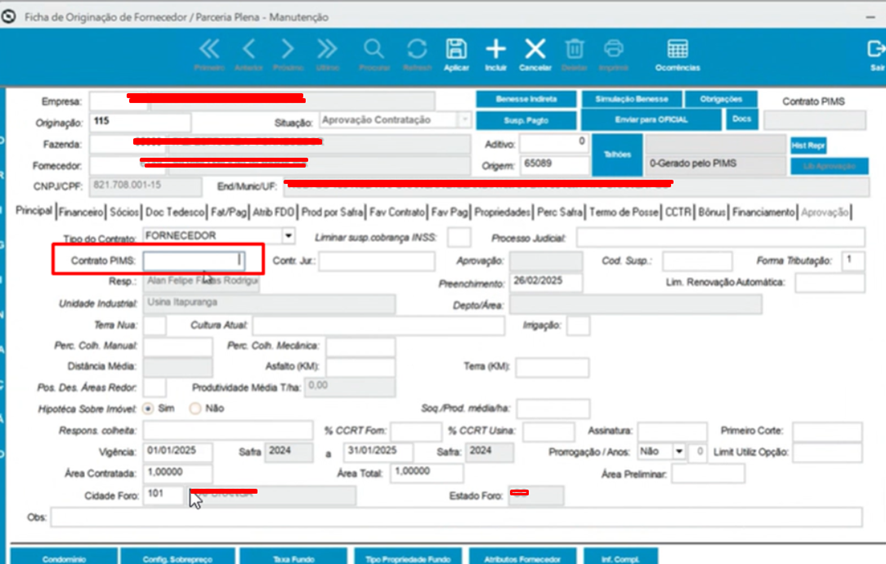Click the Anterior previous-record arrow
The image size is (886, 564).
(249, 49)
